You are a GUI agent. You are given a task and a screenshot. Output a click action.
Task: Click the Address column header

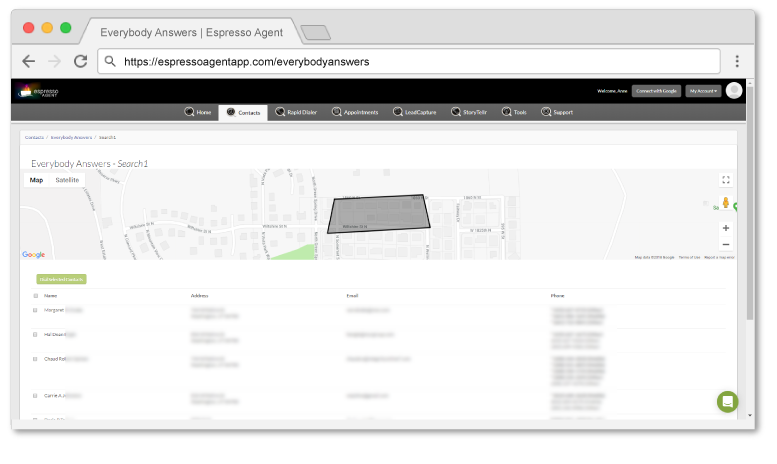[200, 296]
